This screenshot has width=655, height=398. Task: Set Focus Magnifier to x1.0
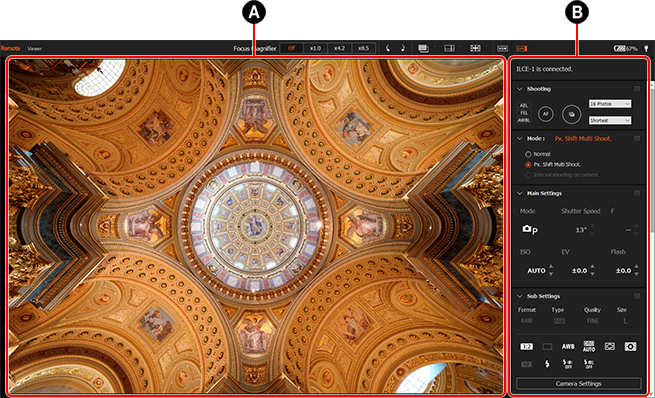point(315,48)
